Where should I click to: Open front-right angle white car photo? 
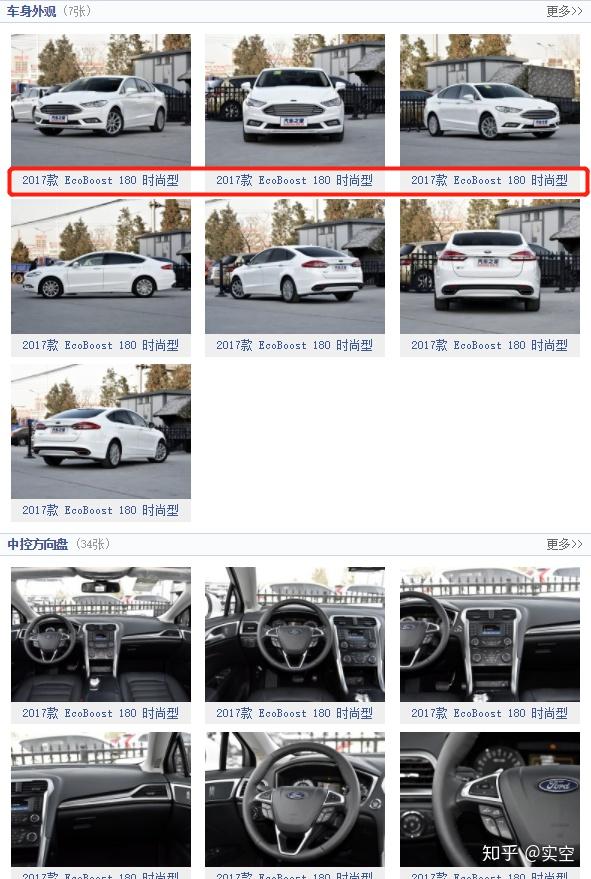[x=490, y=100]
